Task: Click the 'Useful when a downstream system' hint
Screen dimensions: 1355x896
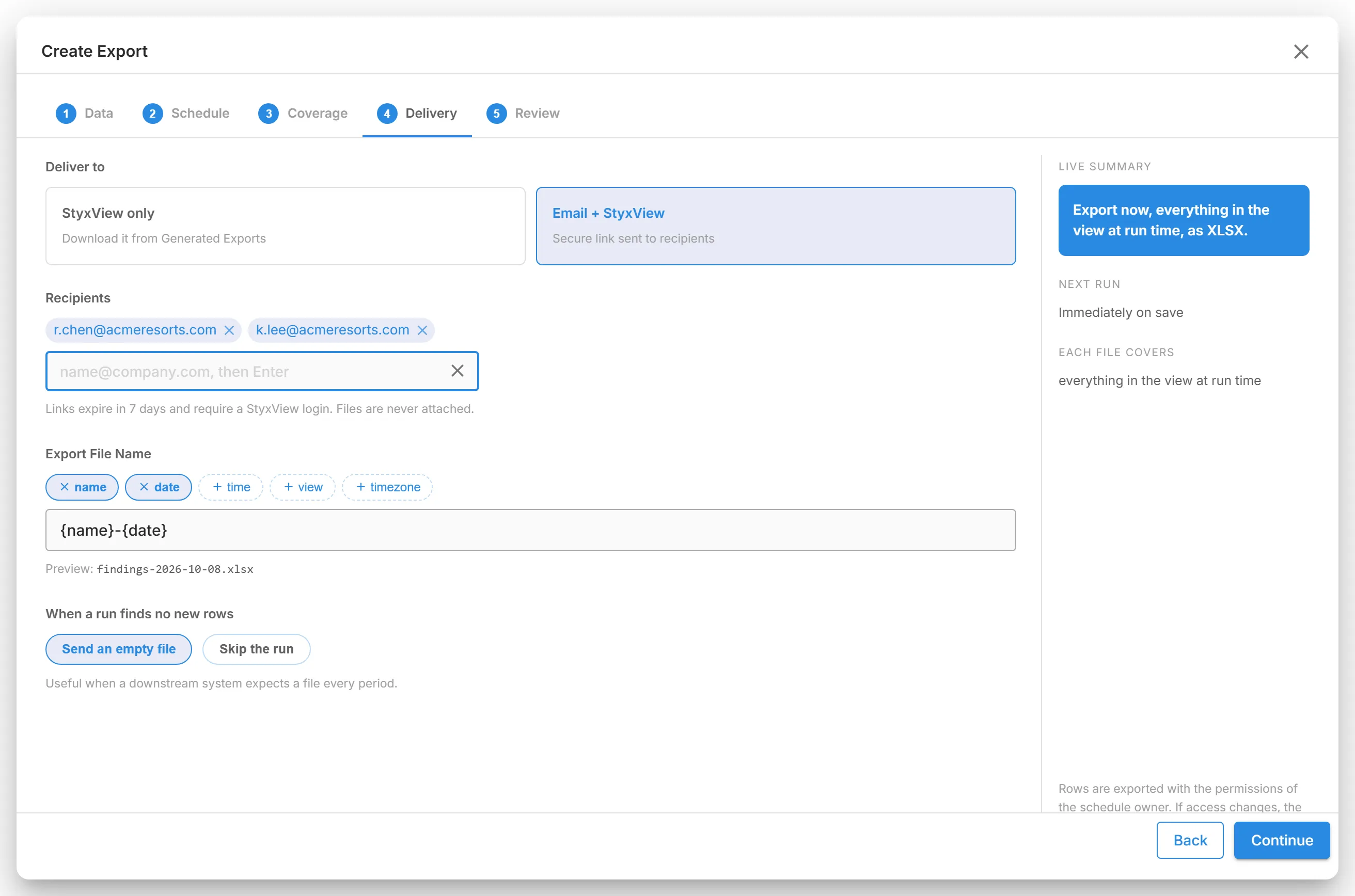Action: [221, 683]
